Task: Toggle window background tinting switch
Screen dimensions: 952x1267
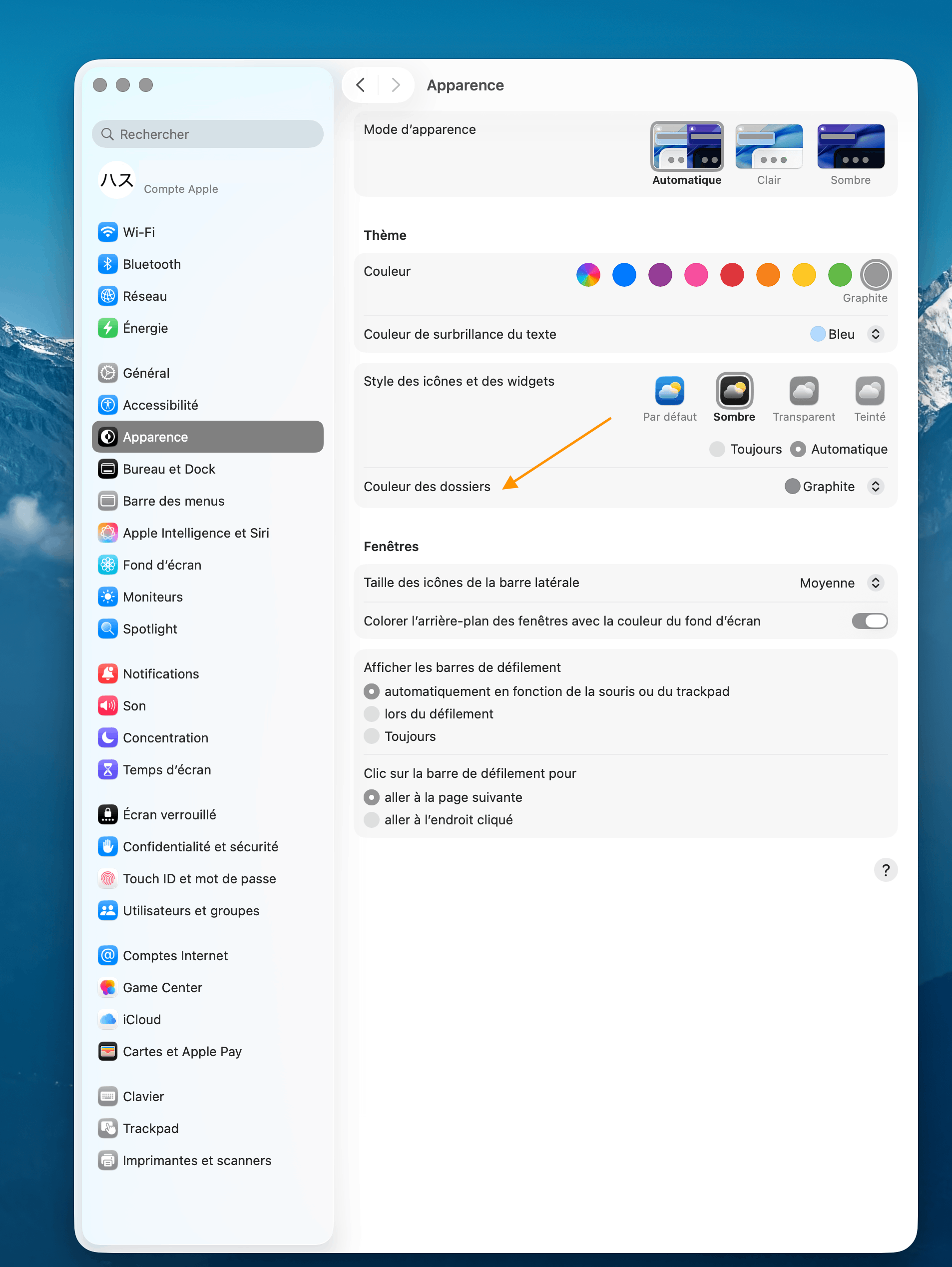Action: [x=869, y=621]
